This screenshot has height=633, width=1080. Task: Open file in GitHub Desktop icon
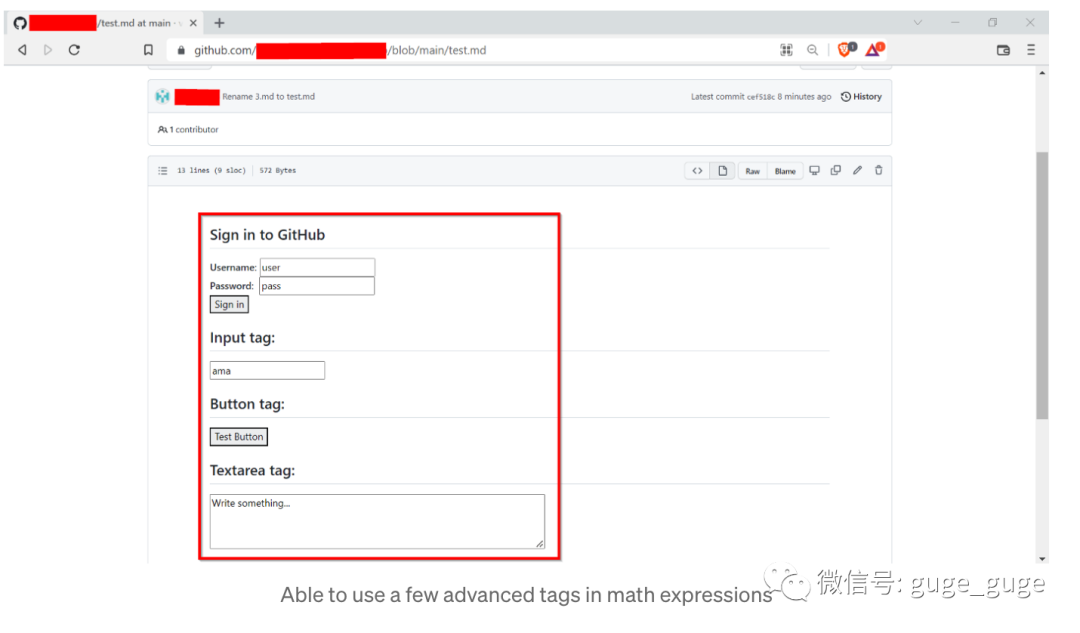tap(814, 170)
